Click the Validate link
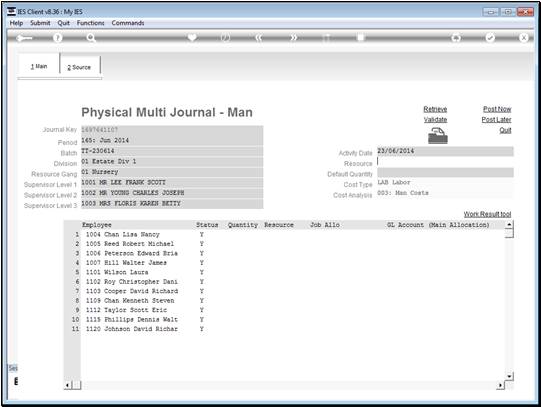 pos(435,120)
